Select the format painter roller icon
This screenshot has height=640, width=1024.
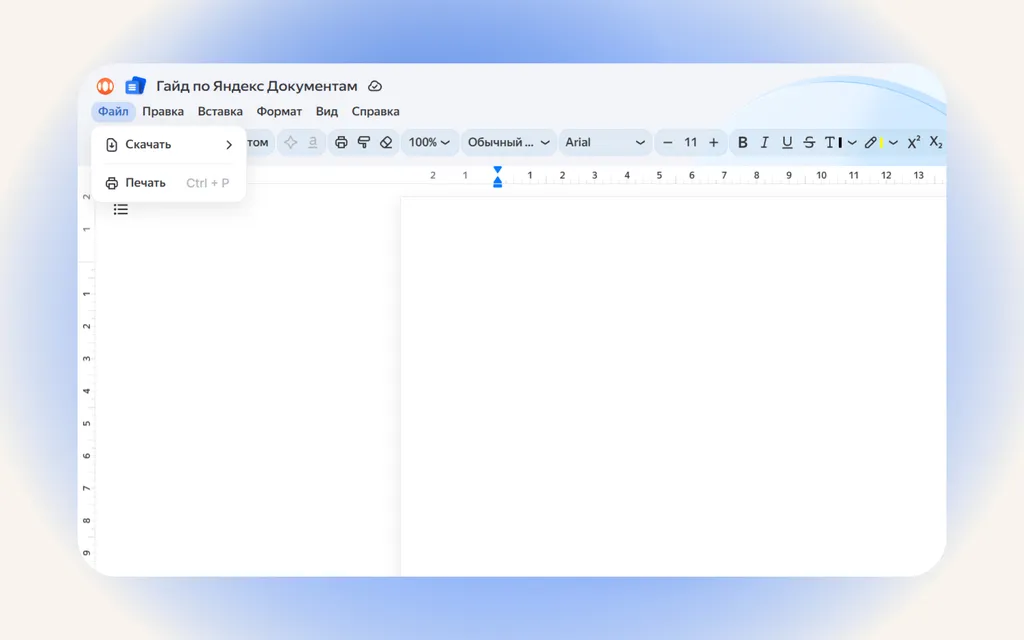364,142
